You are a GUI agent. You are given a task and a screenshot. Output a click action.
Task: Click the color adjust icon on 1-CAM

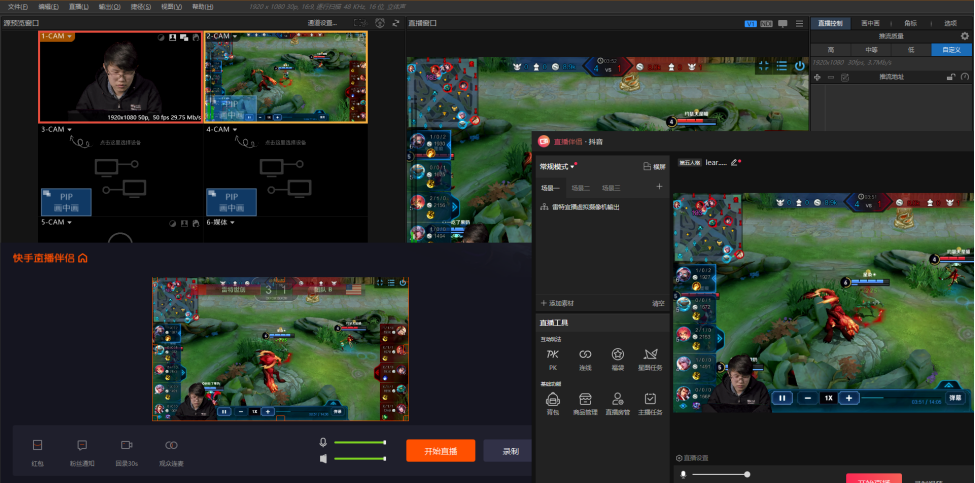pos(161,37)
